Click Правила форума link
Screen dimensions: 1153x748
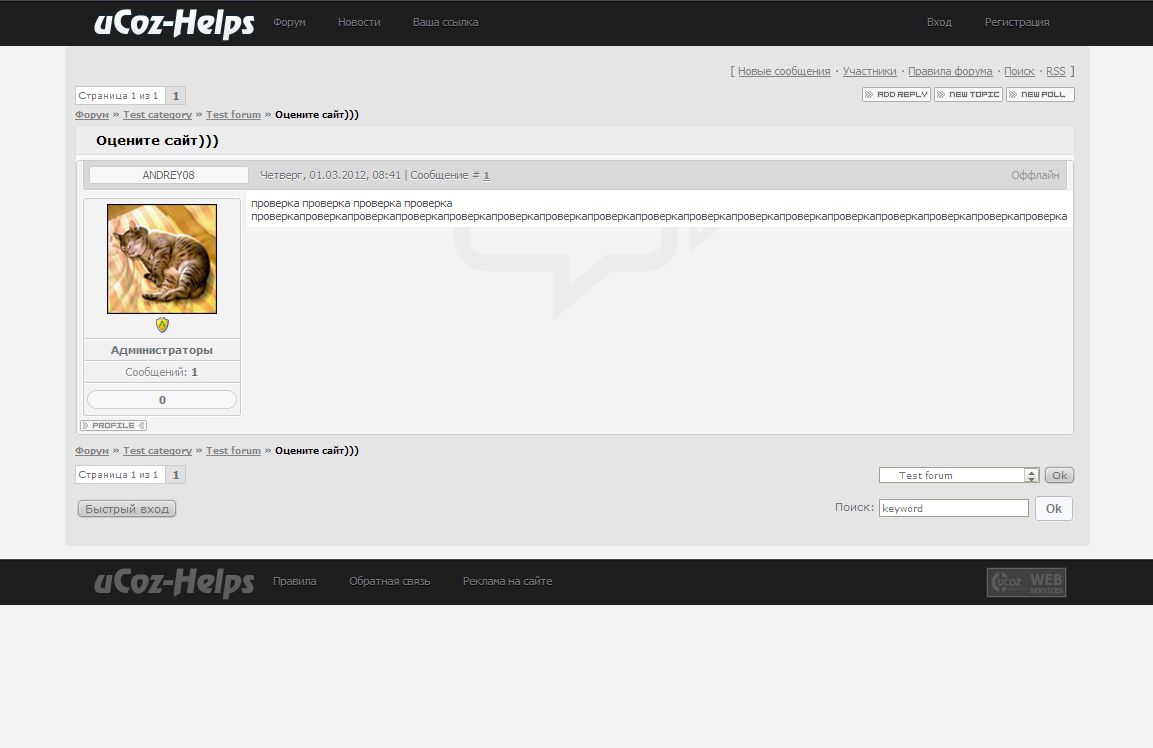[950, 71]
